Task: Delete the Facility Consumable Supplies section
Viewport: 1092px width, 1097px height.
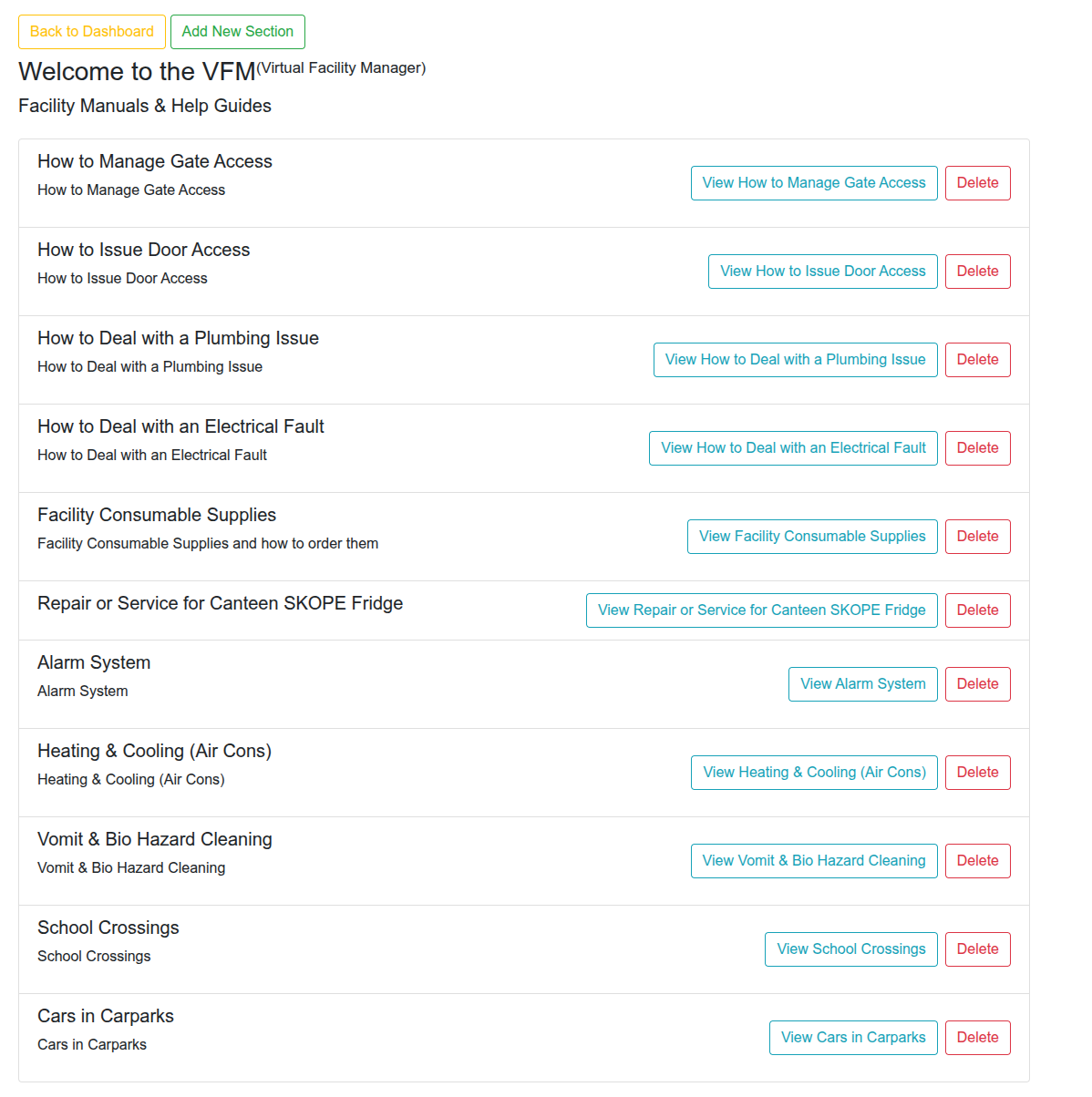Action: (978, 537)
